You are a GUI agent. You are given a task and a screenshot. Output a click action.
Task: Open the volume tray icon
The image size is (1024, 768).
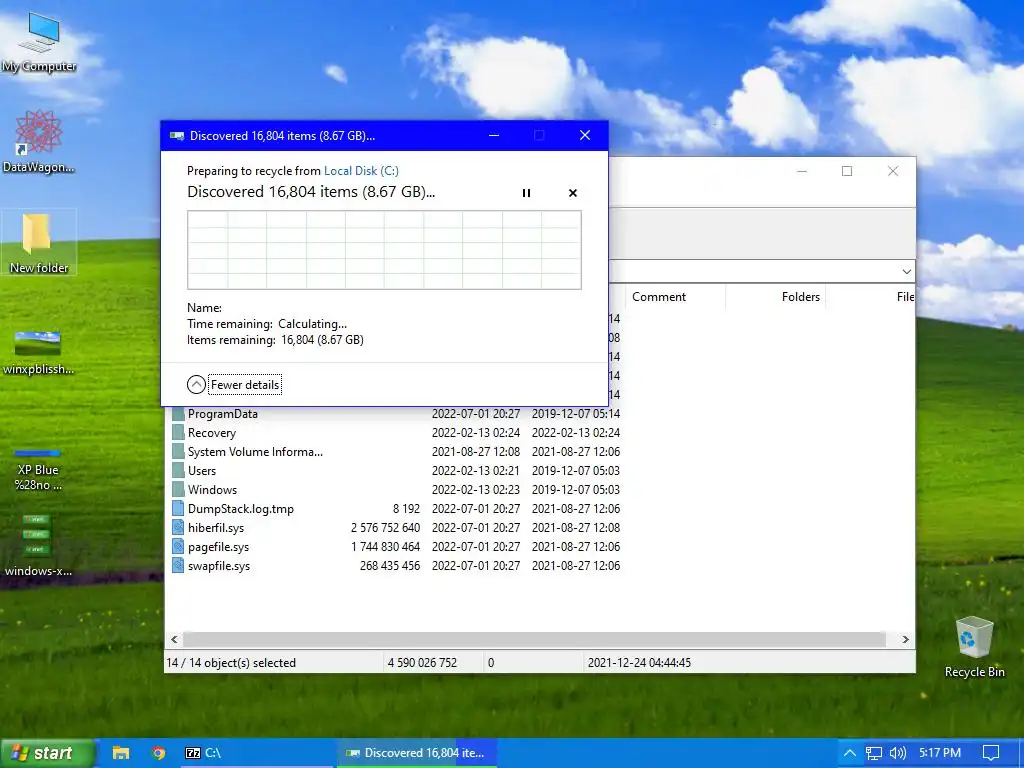[x=898, y=753]
